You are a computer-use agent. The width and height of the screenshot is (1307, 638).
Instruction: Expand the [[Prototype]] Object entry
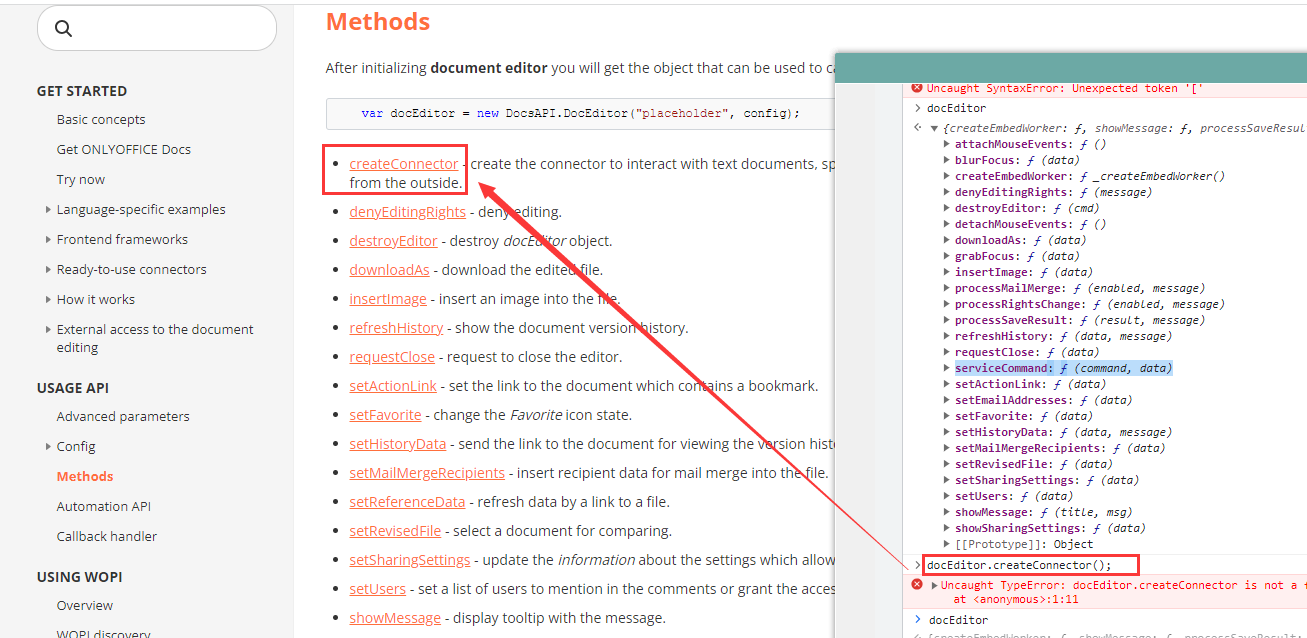[947, 544]
